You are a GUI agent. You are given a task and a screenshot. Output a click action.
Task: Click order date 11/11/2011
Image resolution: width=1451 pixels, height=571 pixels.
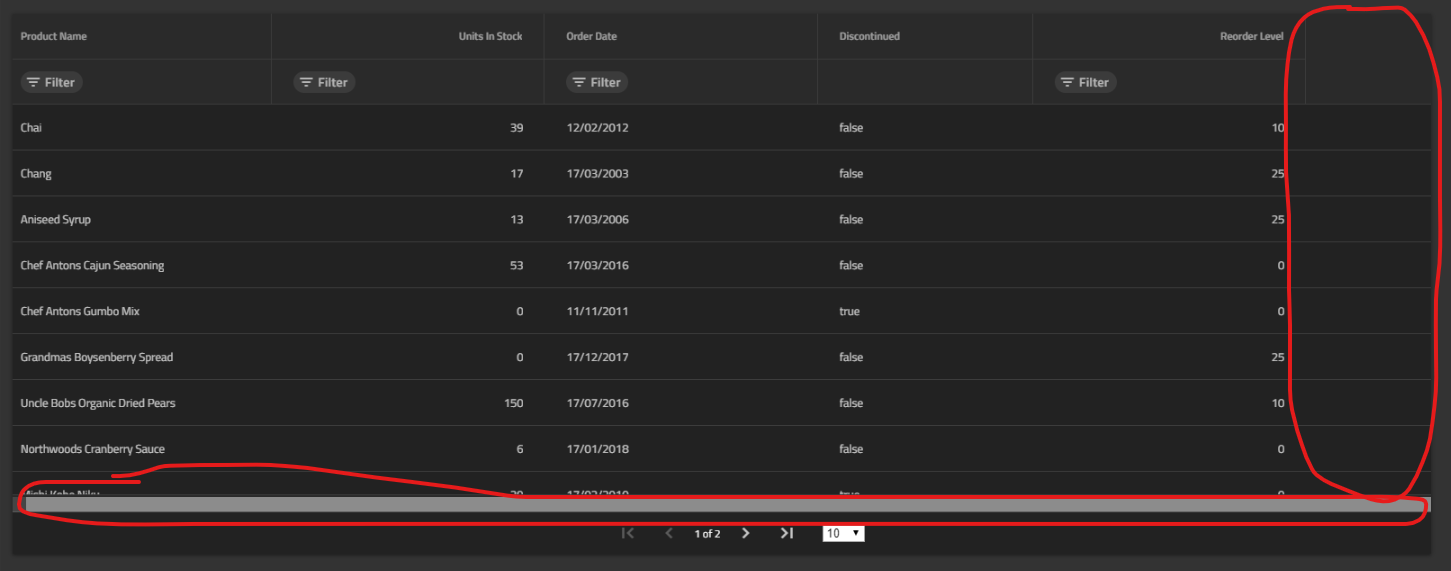pyautogui.click(x=598, y=312)
